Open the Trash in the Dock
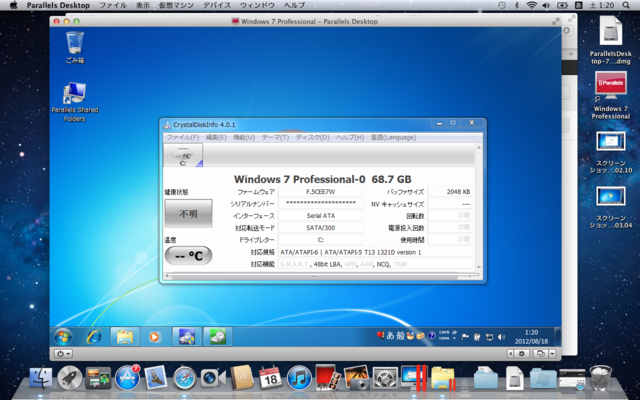 click(601, 378)
